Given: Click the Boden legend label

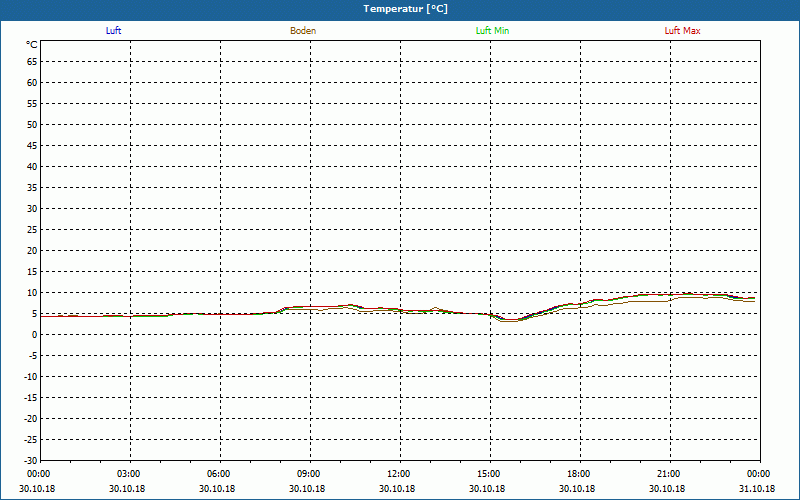Looking at the screenshot, I should [x=303, y=31].
